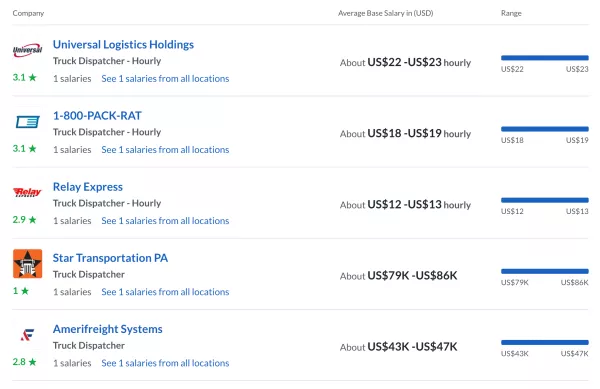See all-location salaries for Amerifreight Systems
600x389 pixels.
click(165, 363)
